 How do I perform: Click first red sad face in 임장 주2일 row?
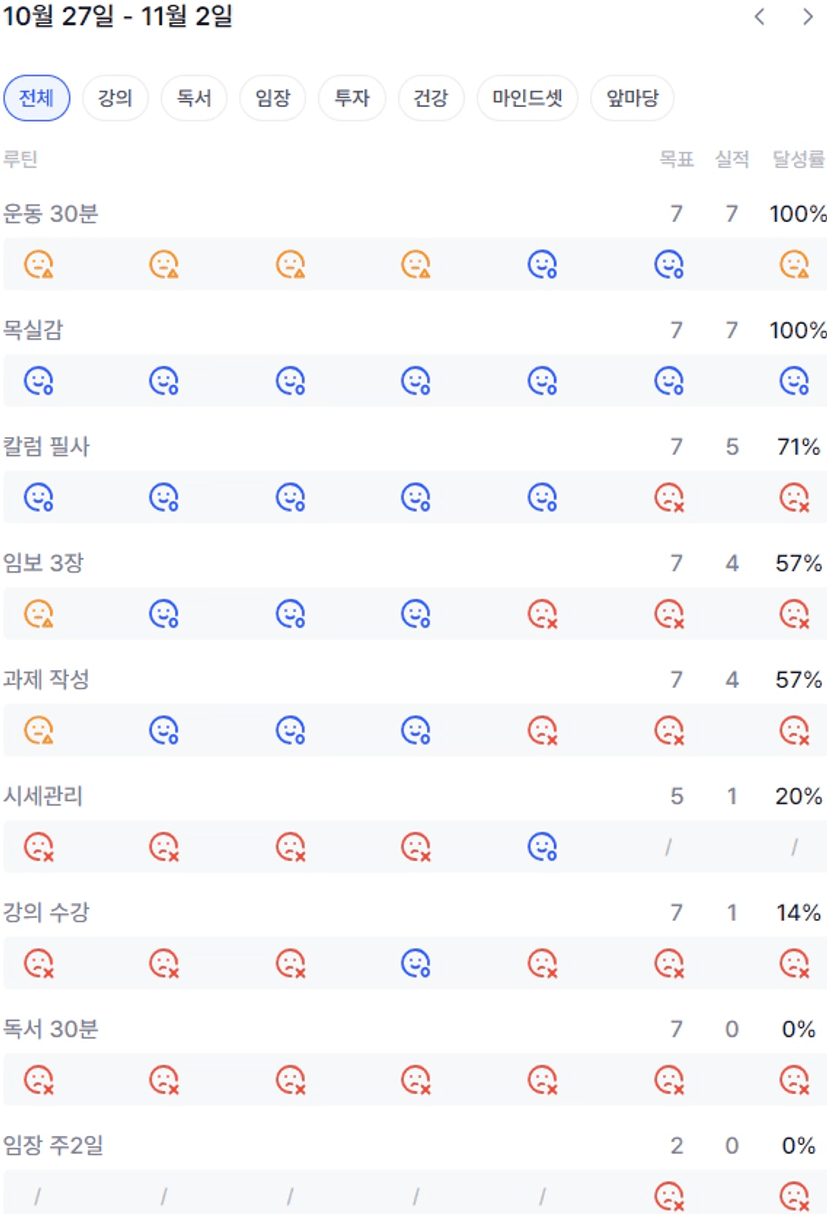click(x=668, y=1195)
